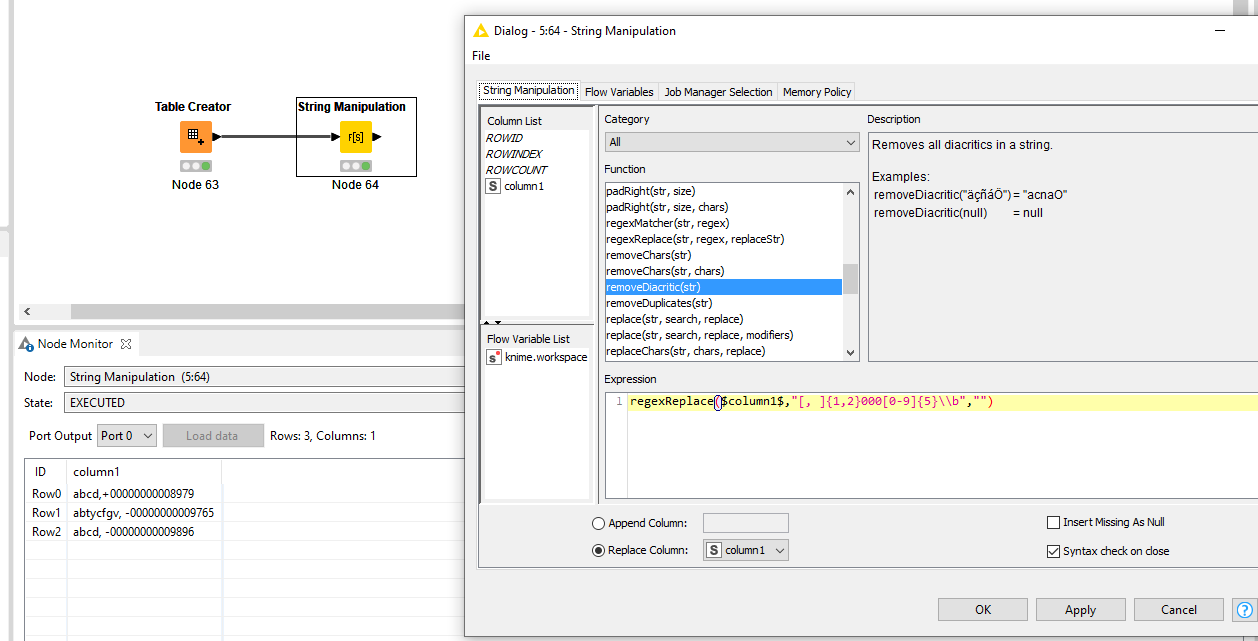Click the Cancel button
Image resolution: width=1258 pixels, height=641 pixels.
click(x=1178, y=609)
